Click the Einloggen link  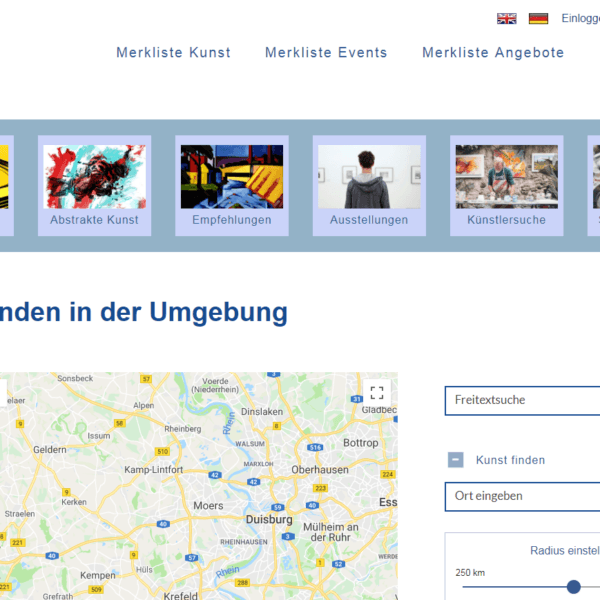pyautogui.click(x=580, y=18)
